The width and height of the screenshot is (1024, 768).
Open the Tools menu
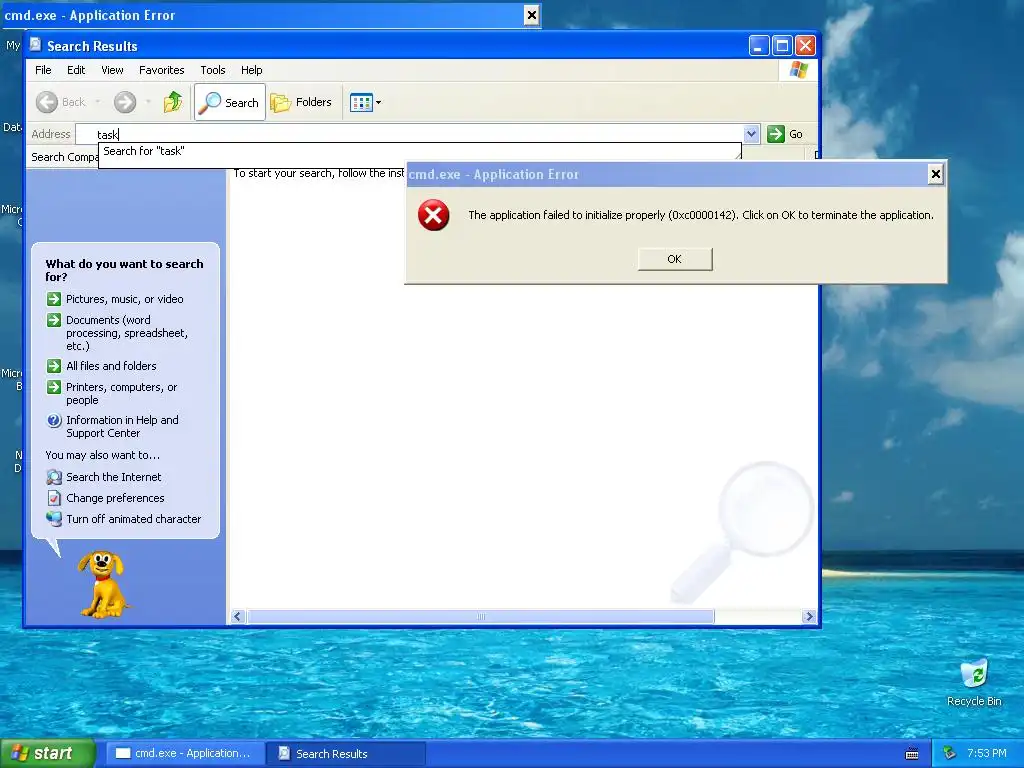[212, 70]
